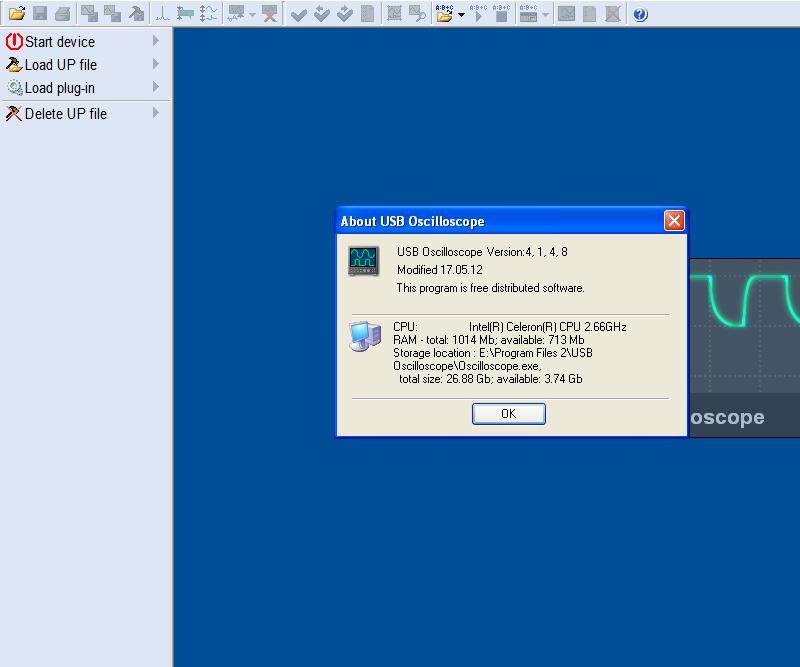Click the oscilloscope icon in the About dialog
The height and width of the screenshot is (667, 800).
pos(363,261)
